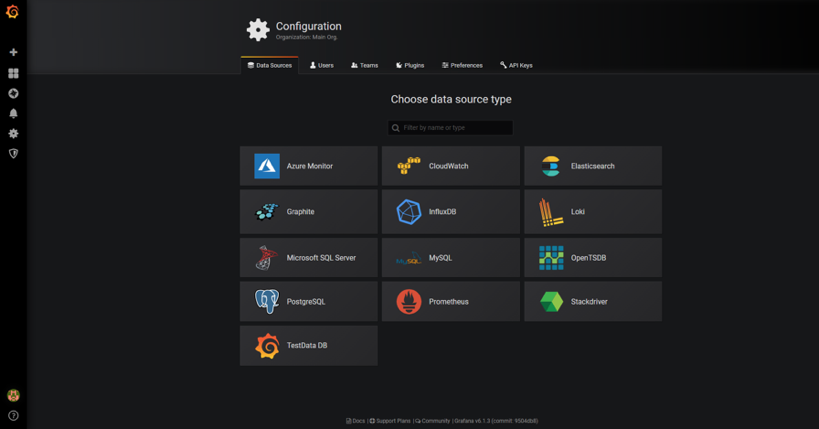Focus the Filter by name or type field
Viewport: 819px width, 429px height.
click(450, 128)
